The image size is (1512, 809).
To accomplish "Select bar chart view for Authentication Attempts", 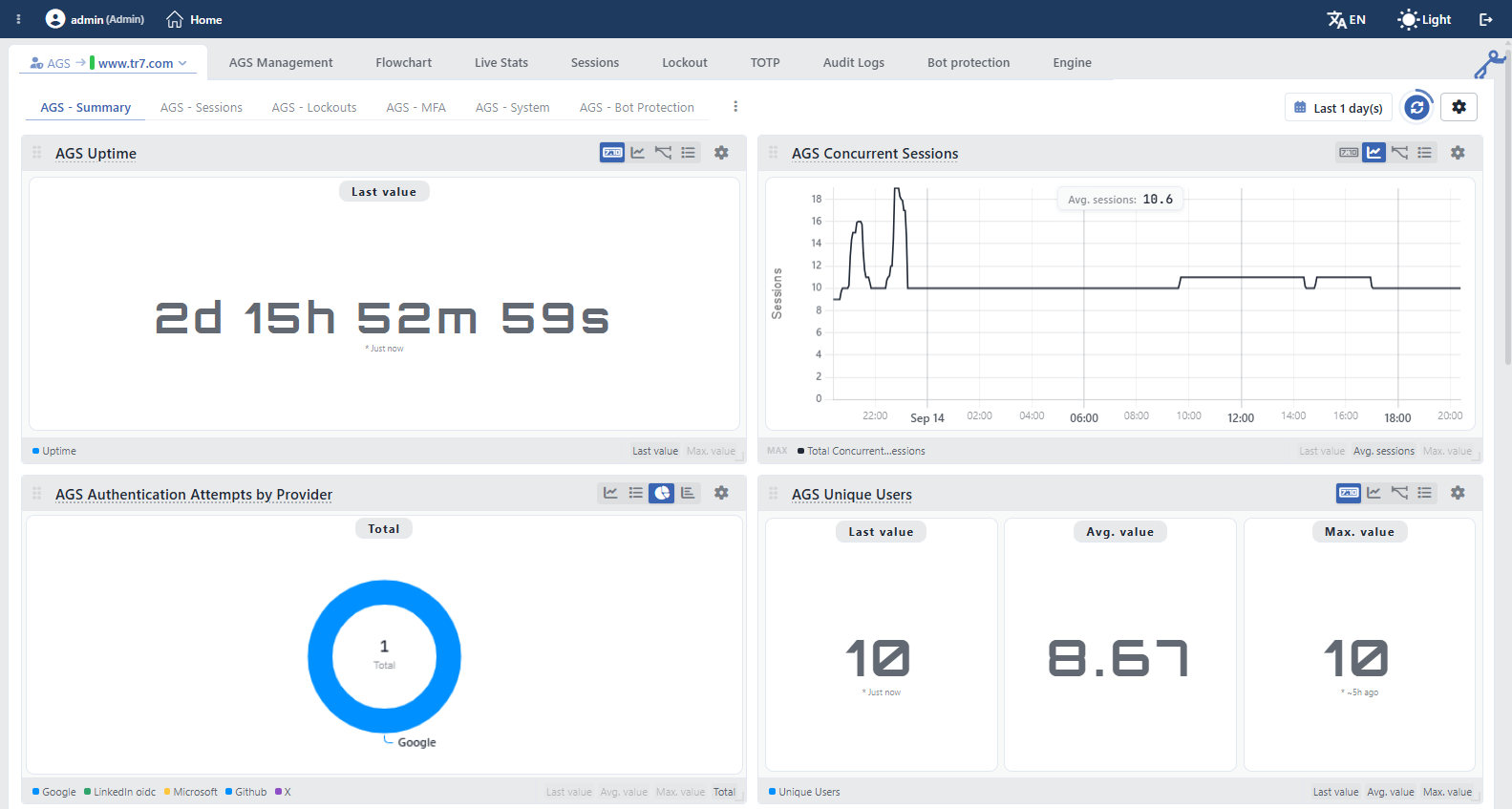I will tap(688, 493).
